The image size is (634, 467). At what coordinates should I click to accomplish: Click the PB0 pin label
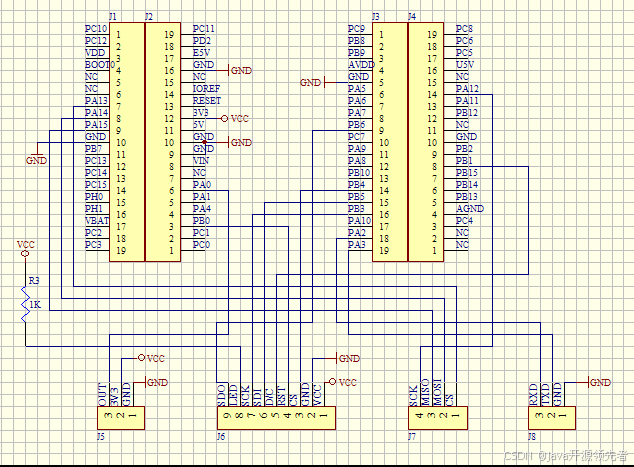pos(201,220)
